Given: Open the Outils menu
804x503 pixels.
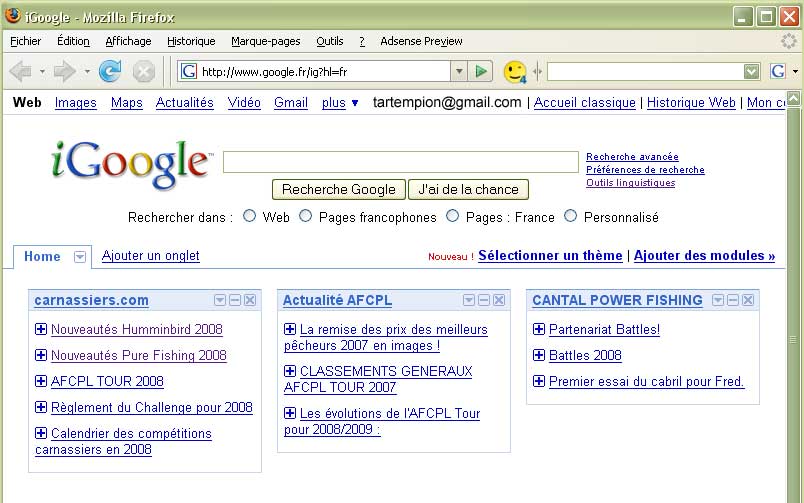Looking at the screenshot, I should 330,41.
